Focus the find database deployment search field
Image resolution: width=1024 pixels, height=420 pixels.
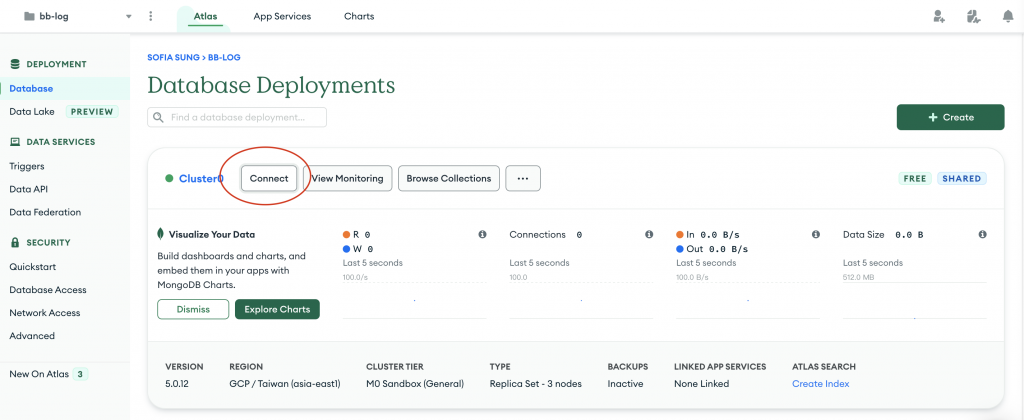click(x=237, y=118)
